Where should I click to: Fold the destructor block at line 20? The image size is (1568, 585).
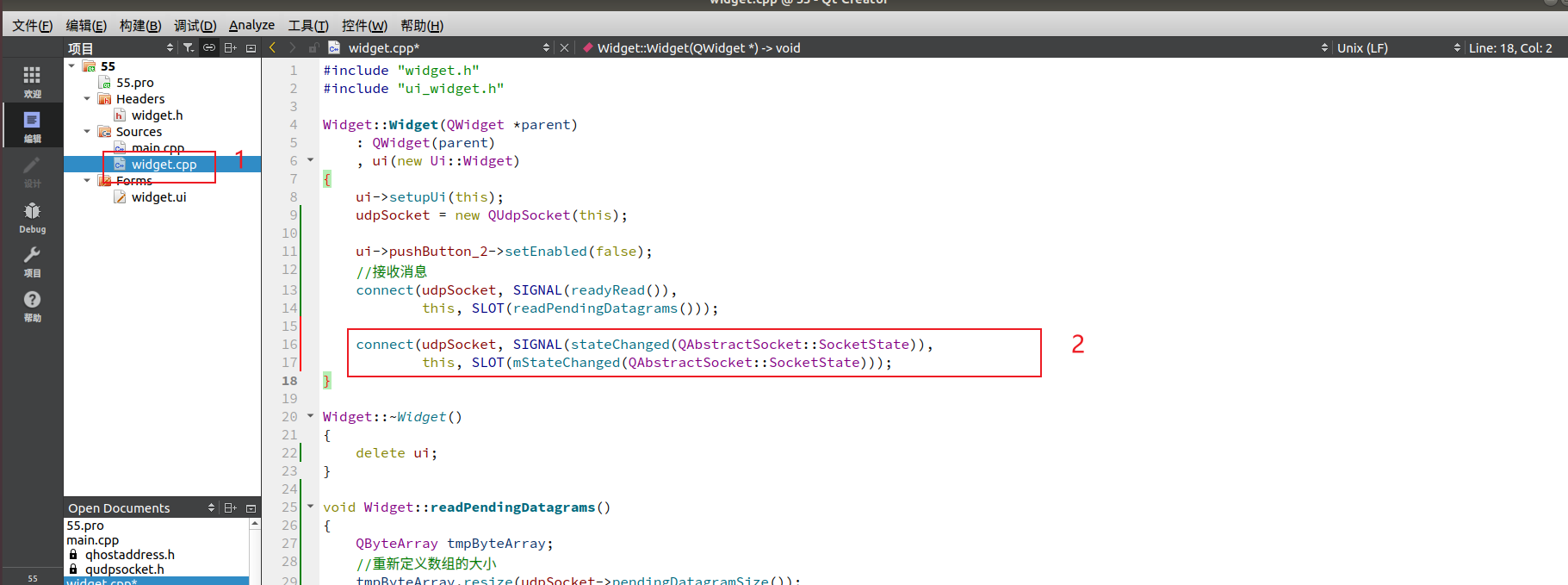311,416
